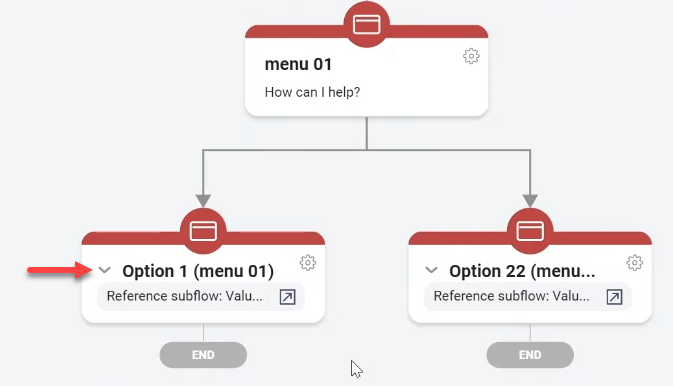
Task: Click arrowhead connector into Option 22
Action: click(x=530, y=201)
